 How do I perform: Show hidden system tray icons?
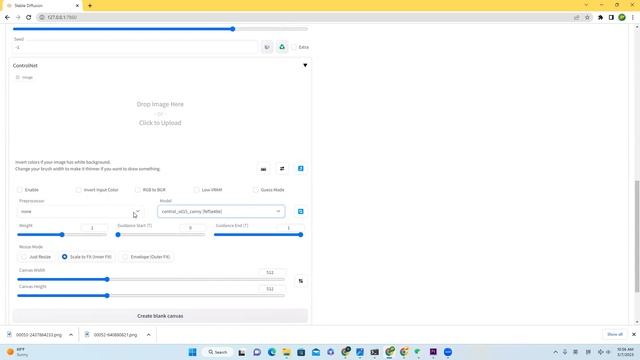click(556, 352)
